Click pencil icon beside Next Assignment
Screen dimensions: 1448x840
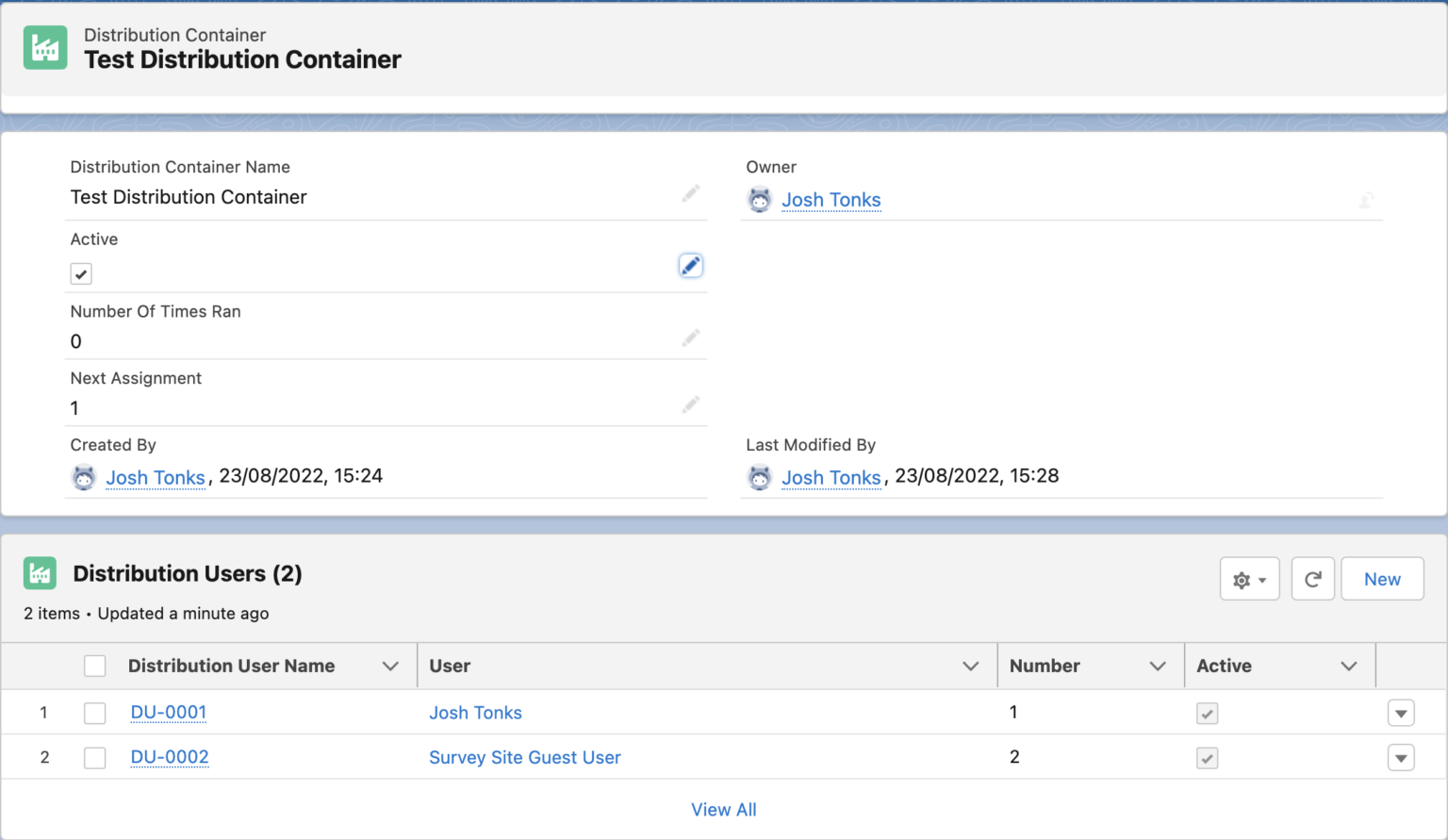[x=691, y=404]
